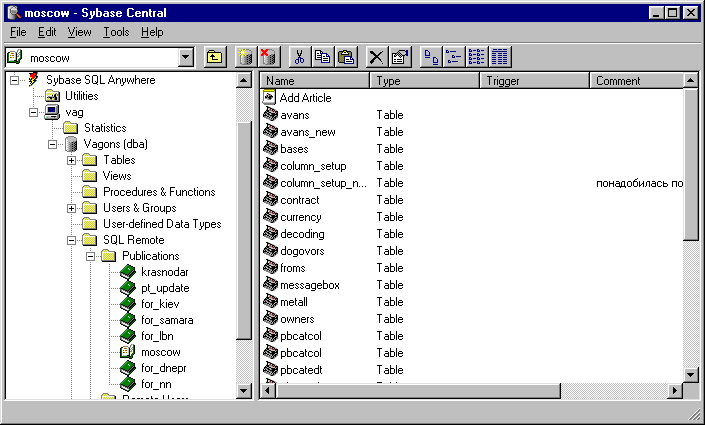Click the Statistics folder icon
This screenshot has width=705, height=425.
point(71,128)
